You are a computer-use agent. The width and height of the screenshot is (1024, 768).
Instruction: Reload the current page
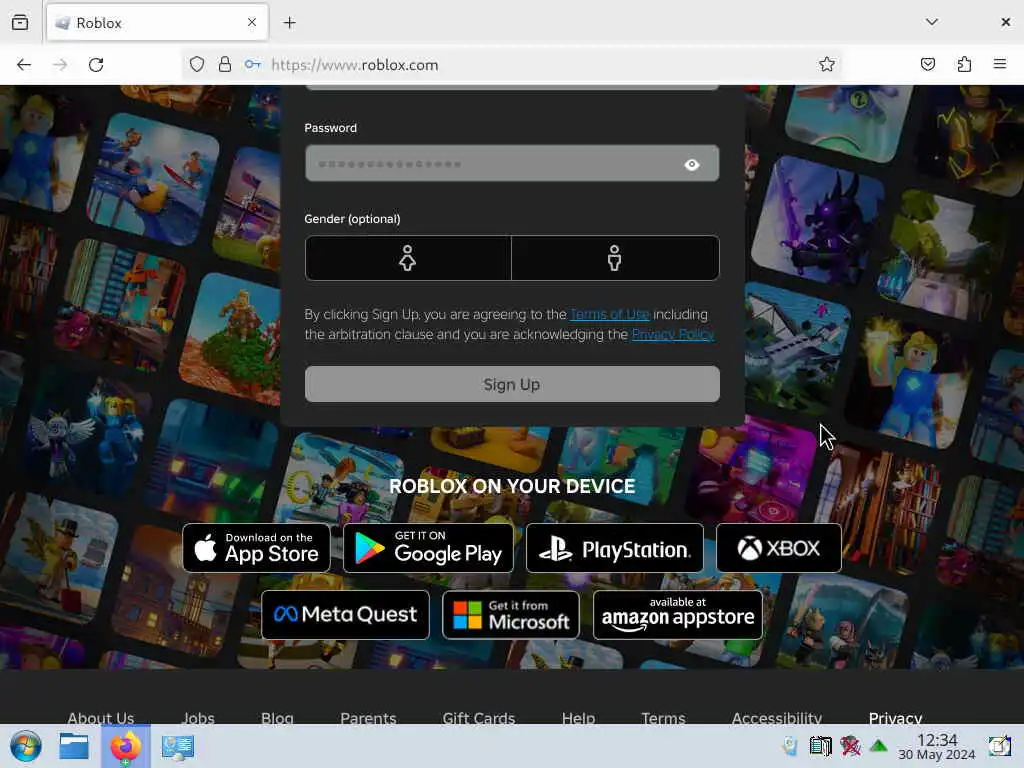click(x=96, y=65)
